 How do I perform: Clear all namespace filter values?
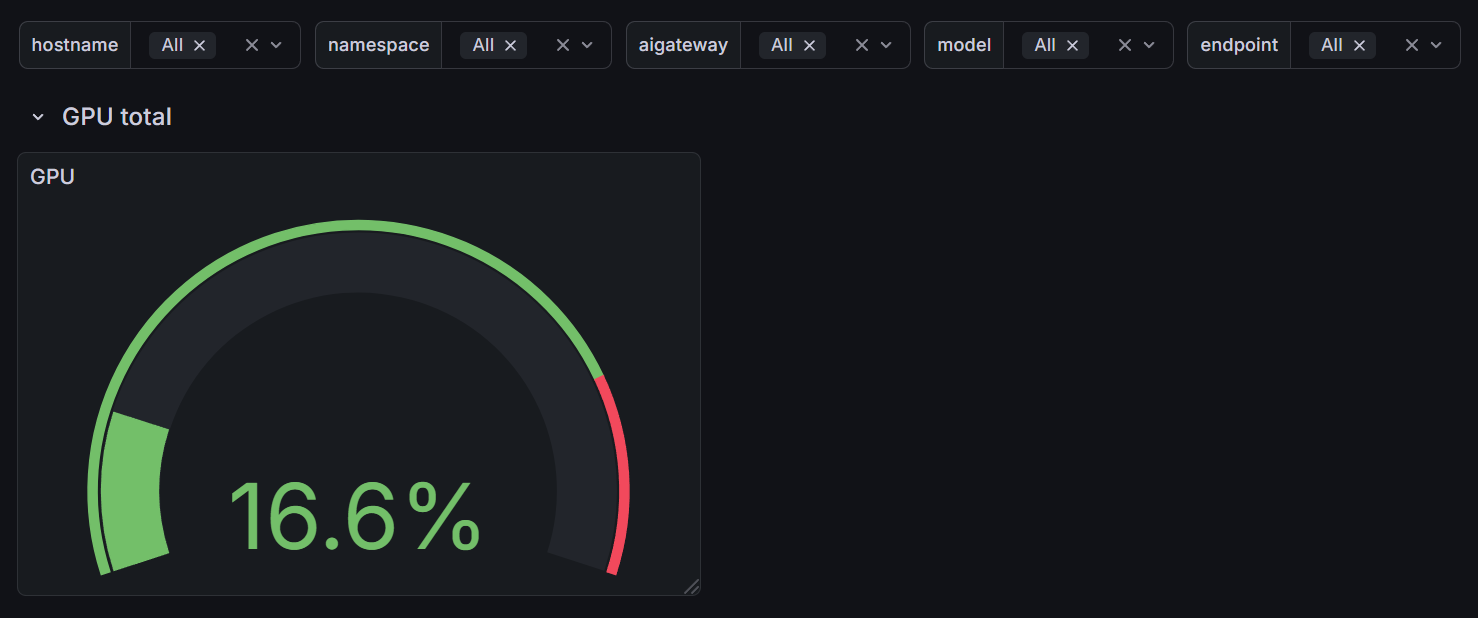point(563,45)
